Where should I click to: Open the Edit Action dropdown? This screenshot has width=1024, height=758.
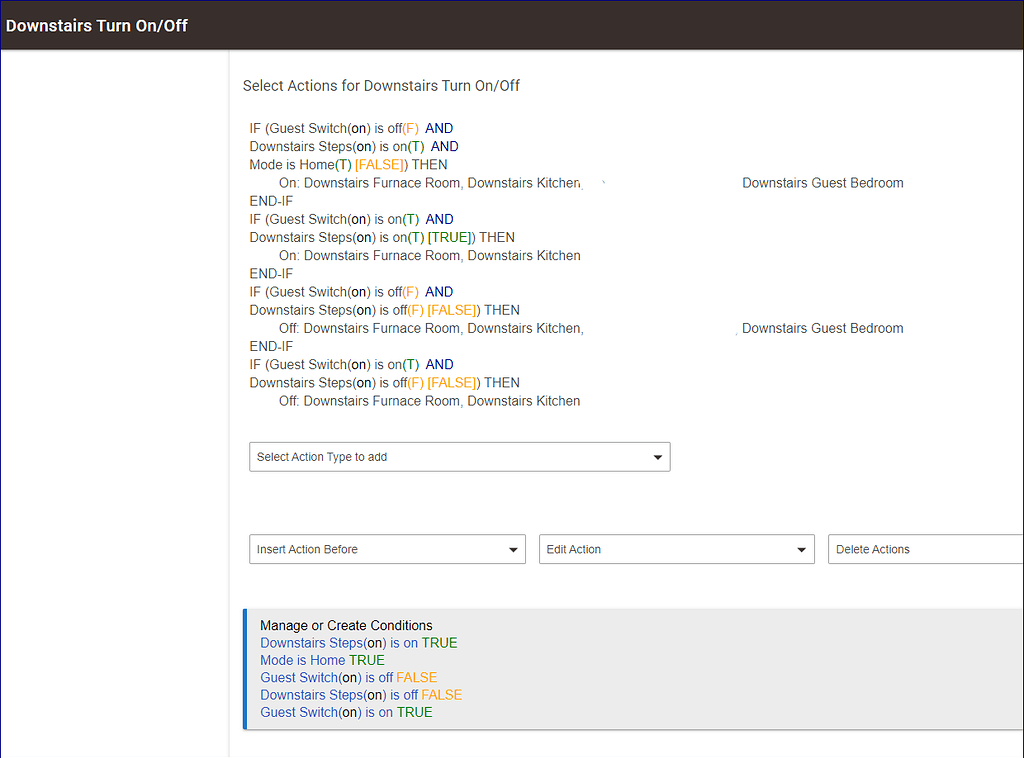(x=677, y=549)
